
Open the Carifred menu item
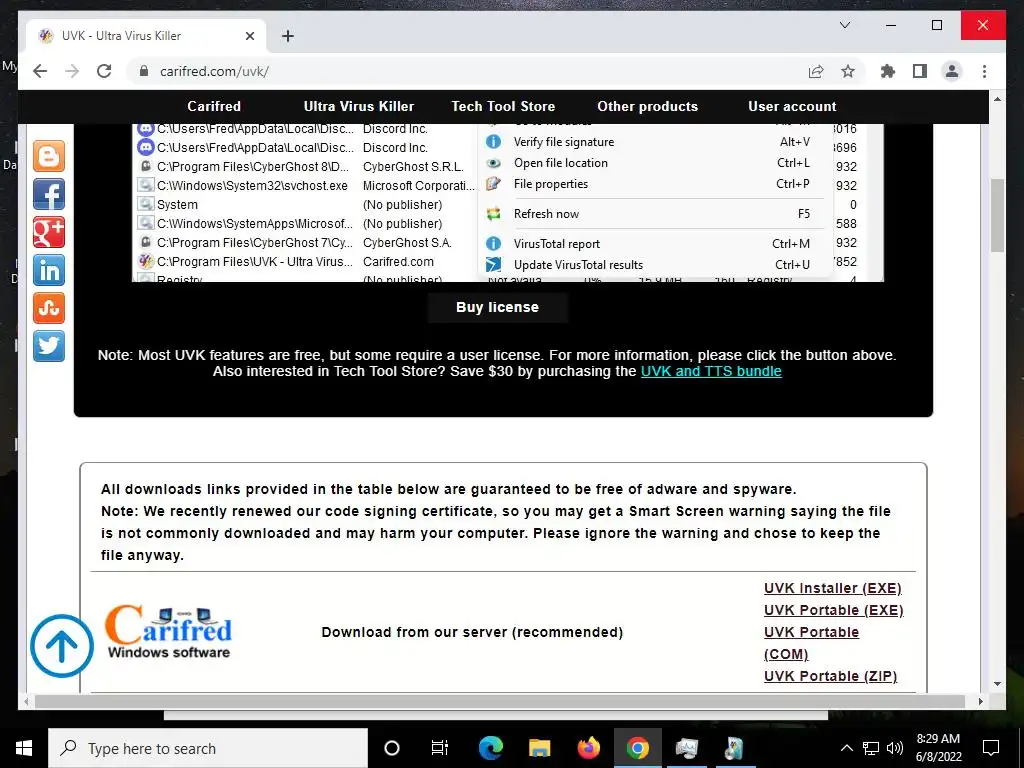pos(214,106)
